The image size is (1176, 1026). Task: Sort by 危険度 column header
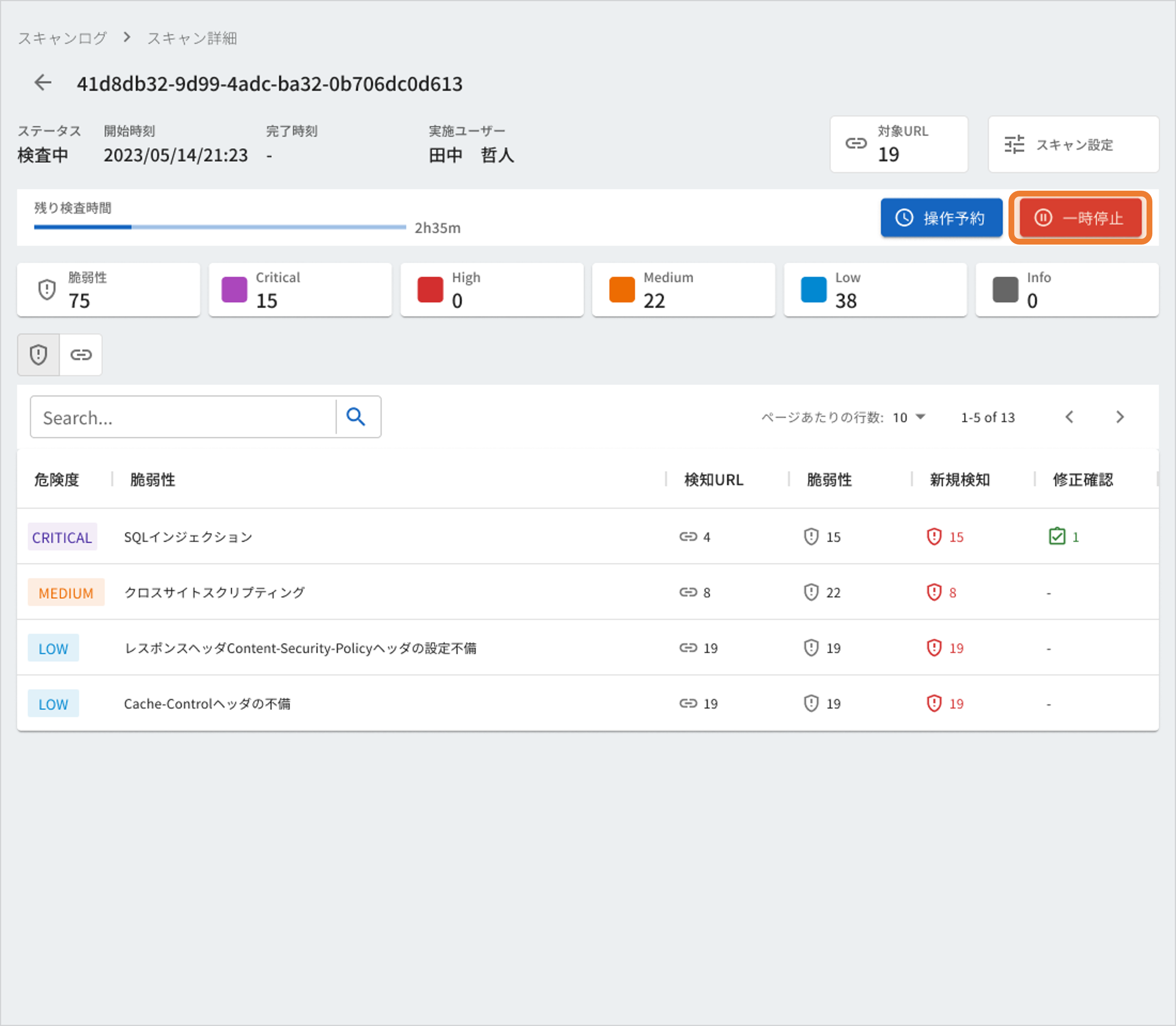pos(57,480)
